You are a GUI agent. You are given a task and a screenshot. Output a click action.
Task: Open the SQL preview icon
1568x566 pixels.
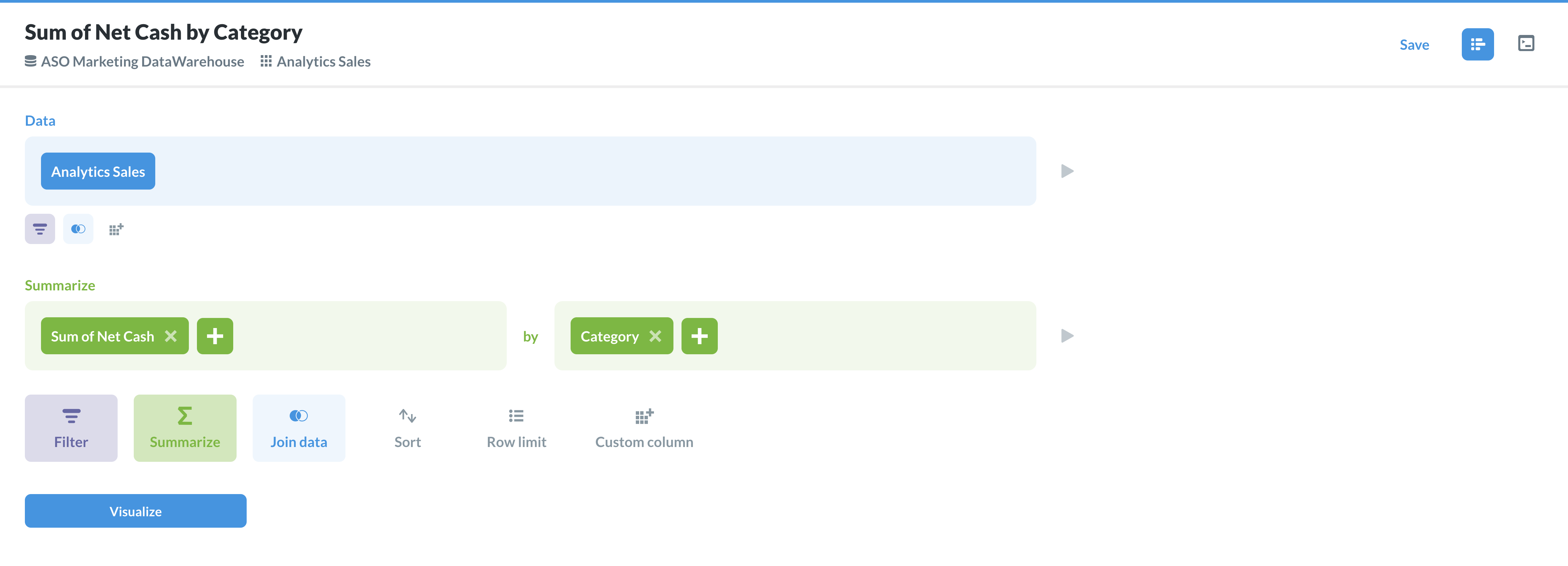click(x=1525, y=44)
